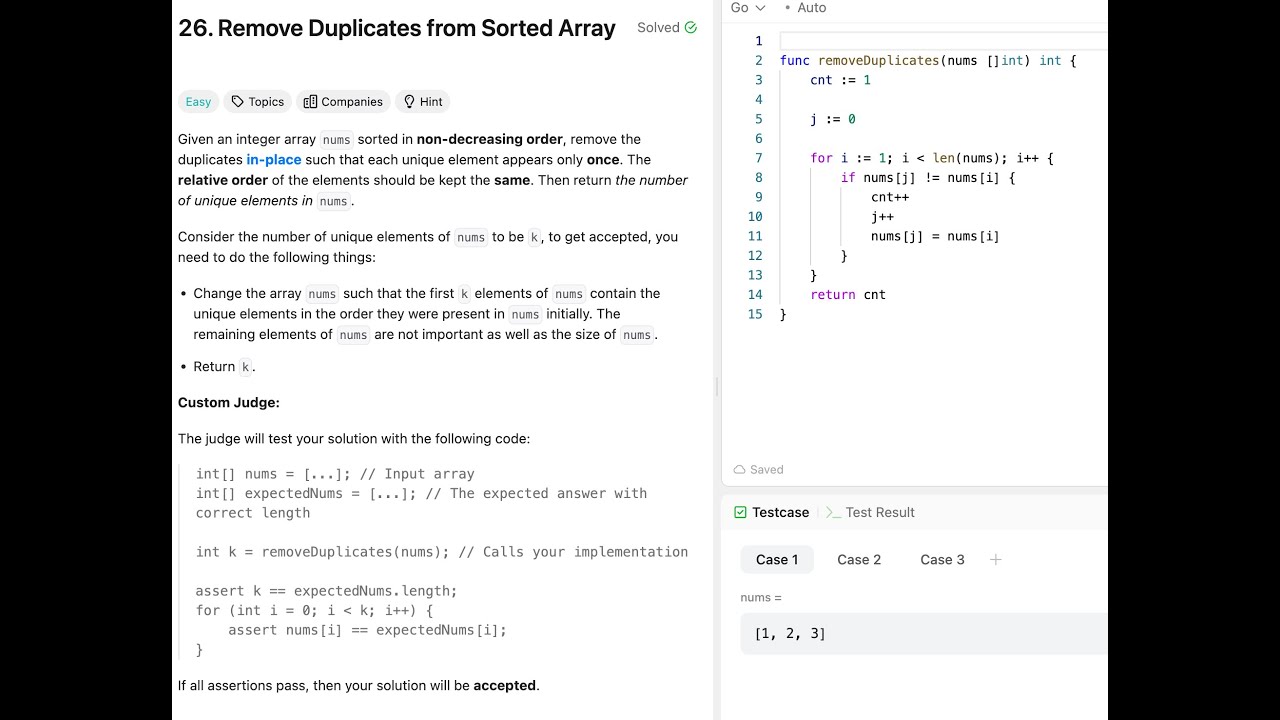Select Case 1 tab

tap(777, 560)
